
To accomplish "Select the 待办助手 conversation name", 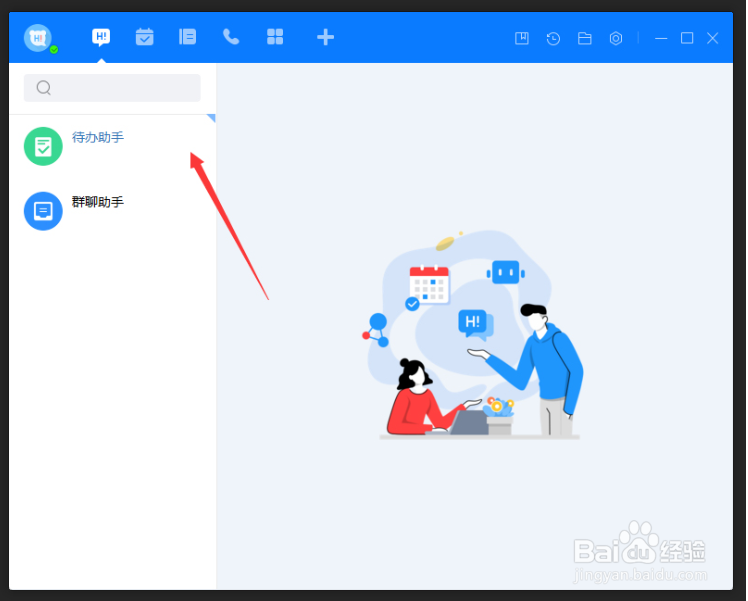I will coord(98,137).
